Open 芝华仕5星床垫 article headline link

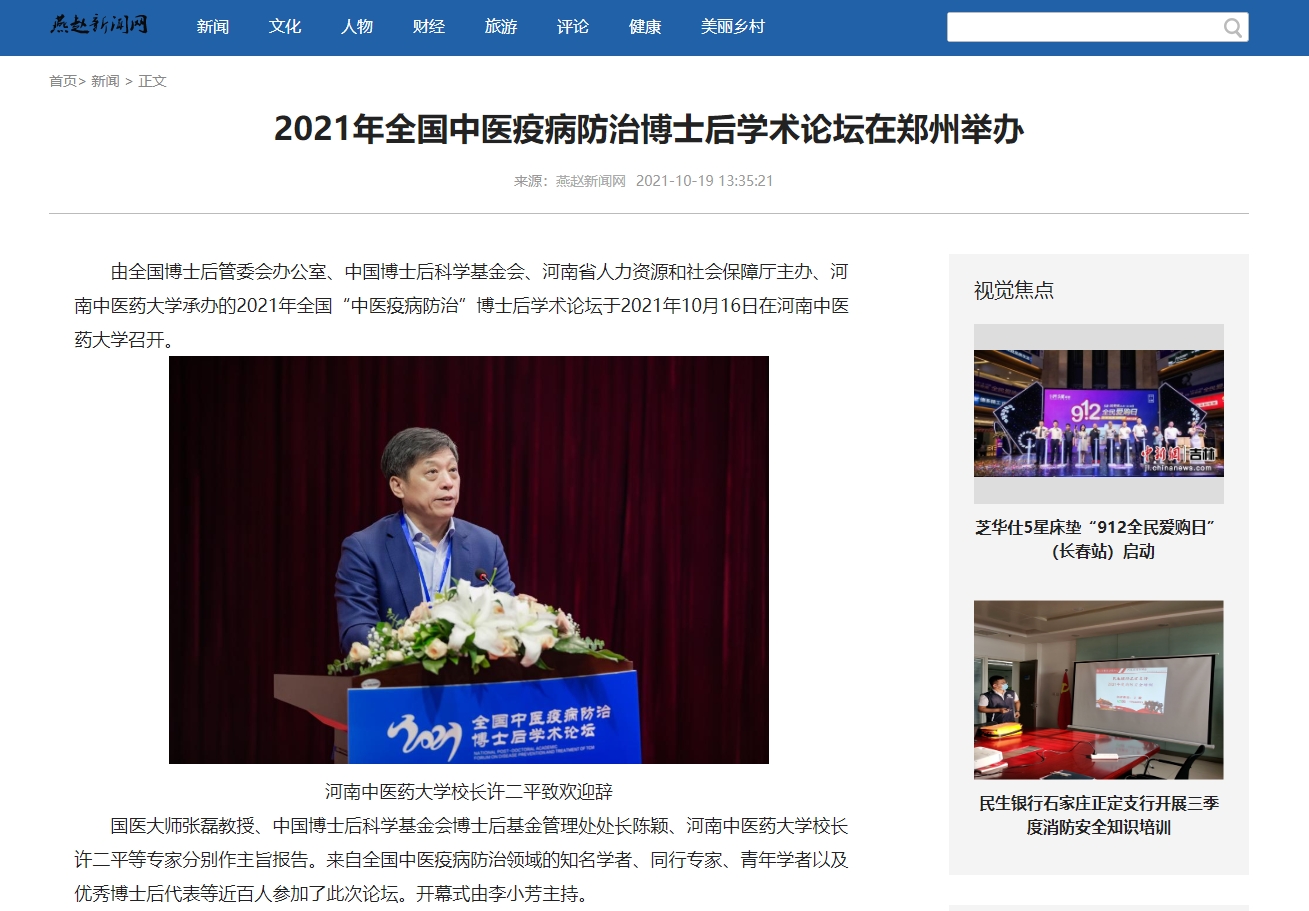(x=1098, y=539)
